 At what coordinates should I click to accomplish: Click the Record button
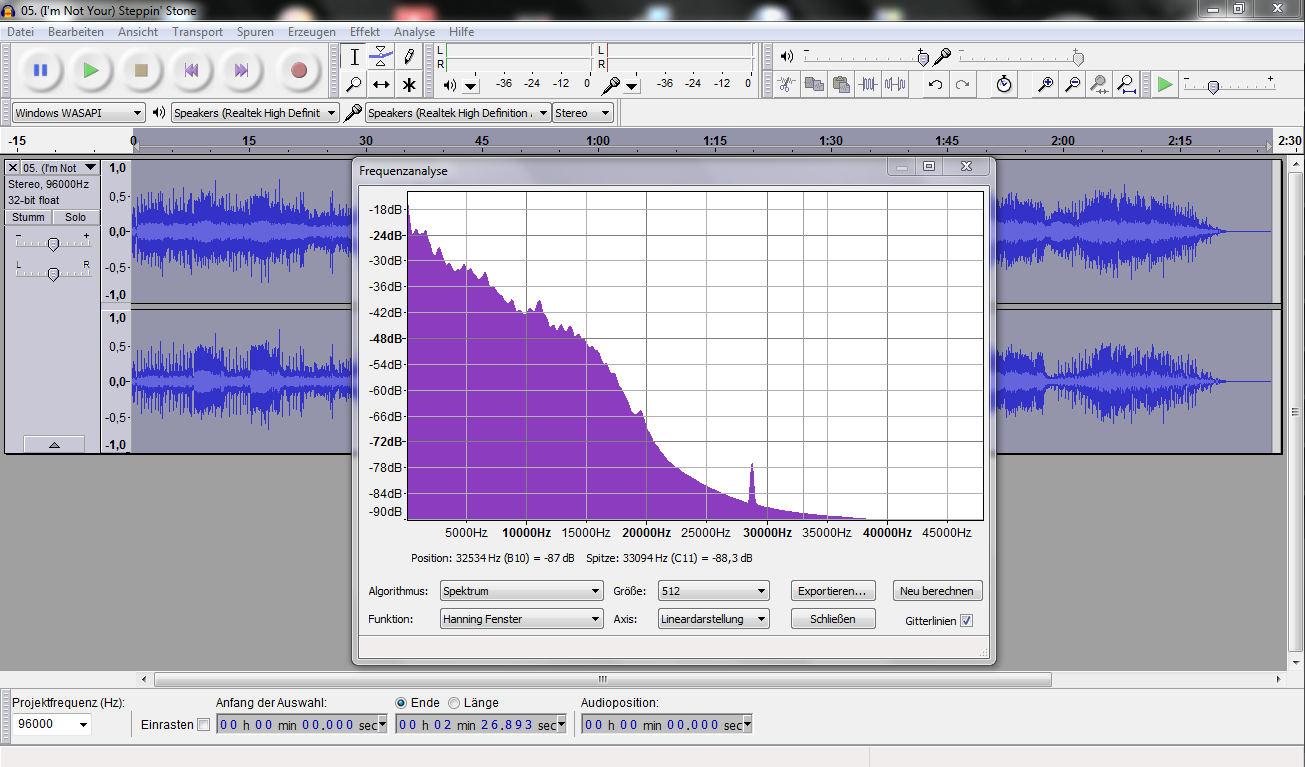click(298, 70)
